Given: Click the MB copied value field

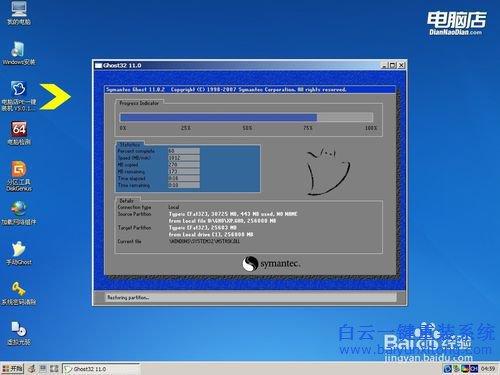Looking at the screenshot, I should point(184,165).
